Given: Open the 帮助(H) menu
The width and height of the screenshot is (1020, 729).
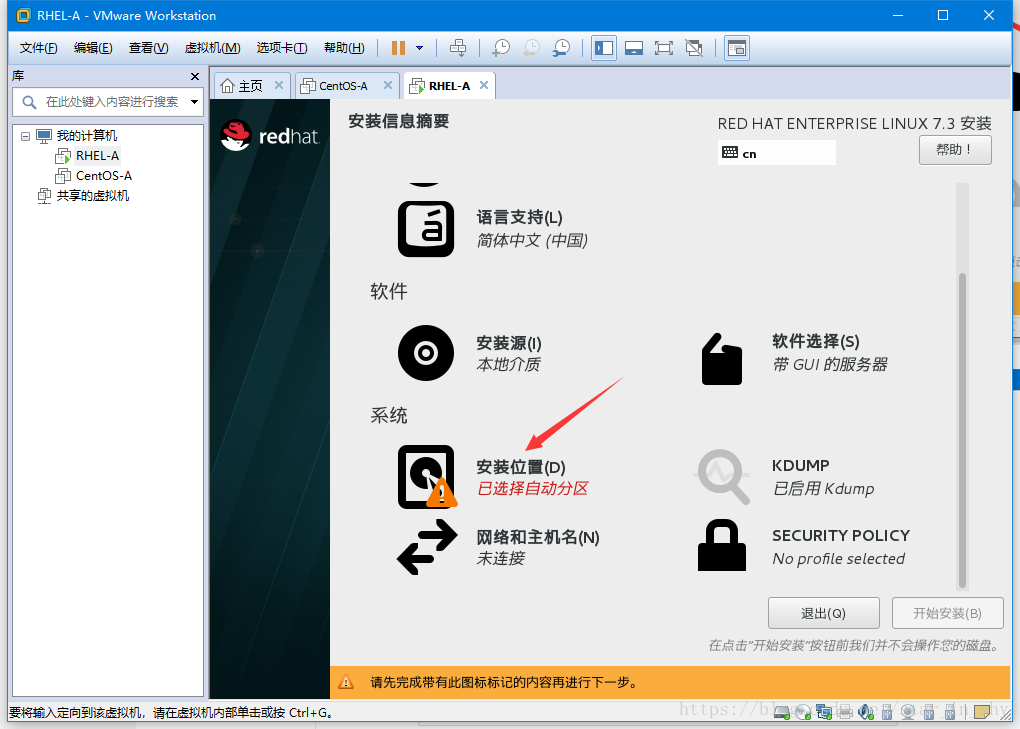Looking at the screenshot, I should pos(343,47).
